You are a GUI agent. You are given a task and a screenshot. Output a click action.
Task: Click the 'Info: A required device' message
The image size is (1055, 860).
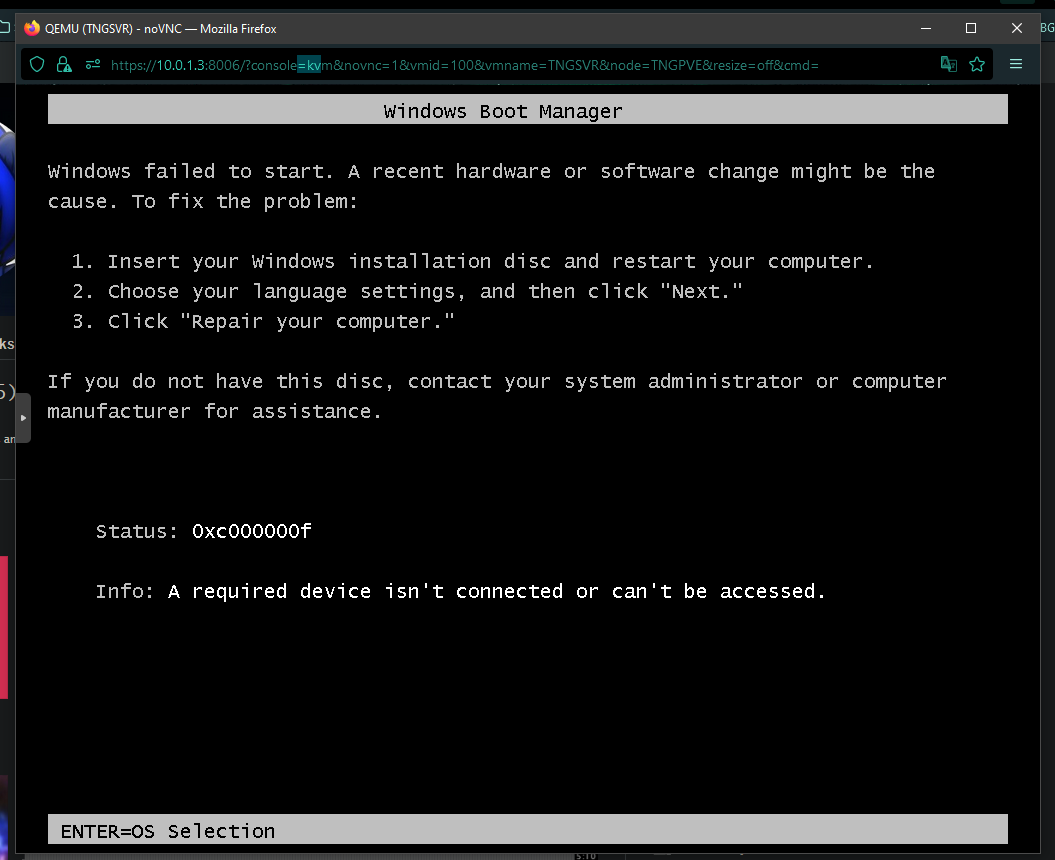(460, 592)
